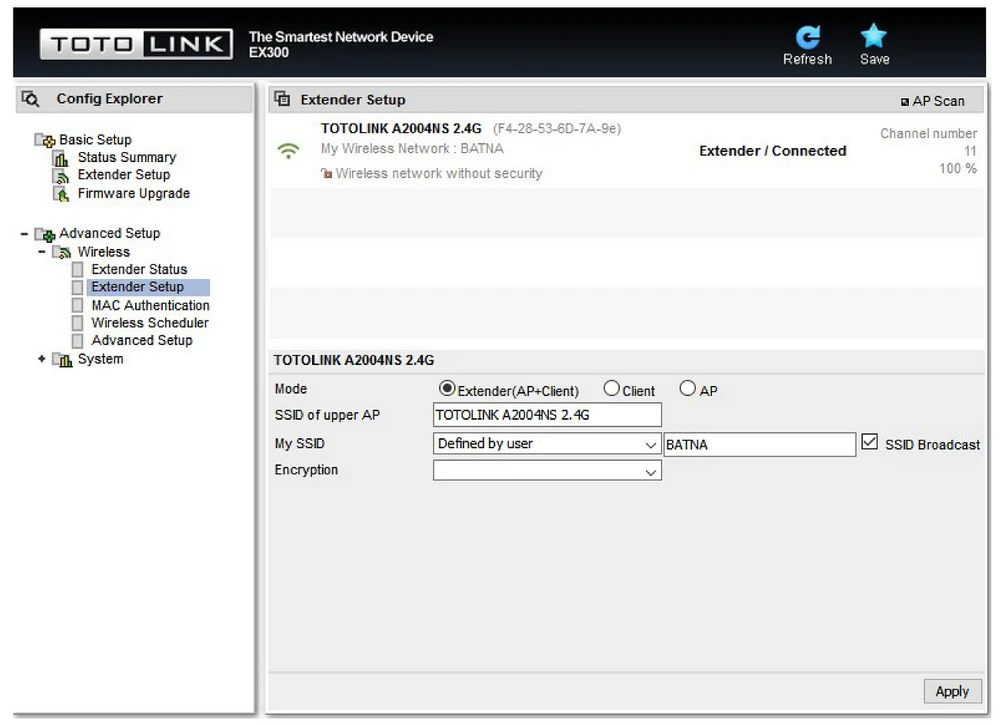The image size is (1000, 725).
Task: Click the AP Scan button
Action: coord(933,101)
